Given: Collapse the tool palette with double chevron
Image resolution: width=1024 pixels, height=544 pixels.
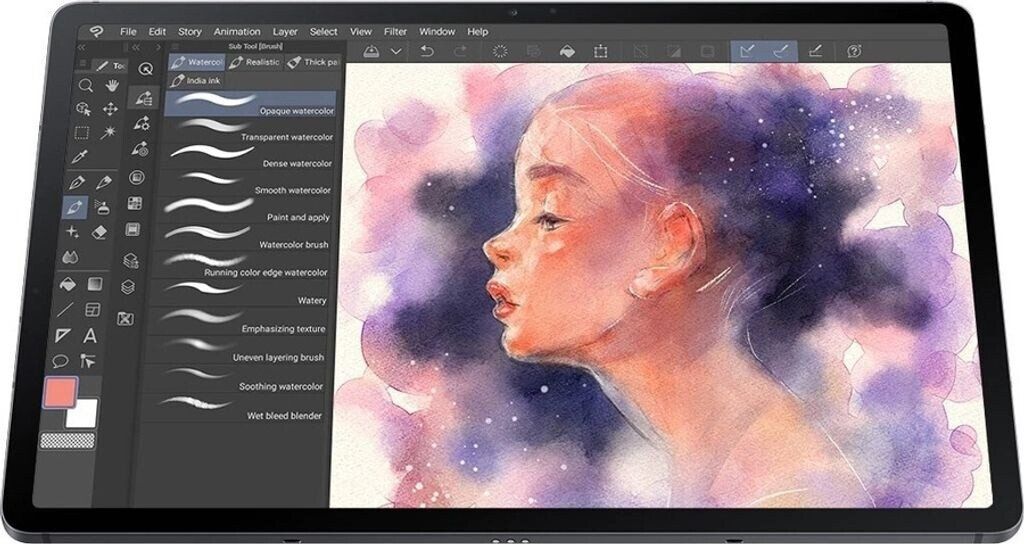Looking at the screenshot, I should pyautogui.click(x=82, y=46).
